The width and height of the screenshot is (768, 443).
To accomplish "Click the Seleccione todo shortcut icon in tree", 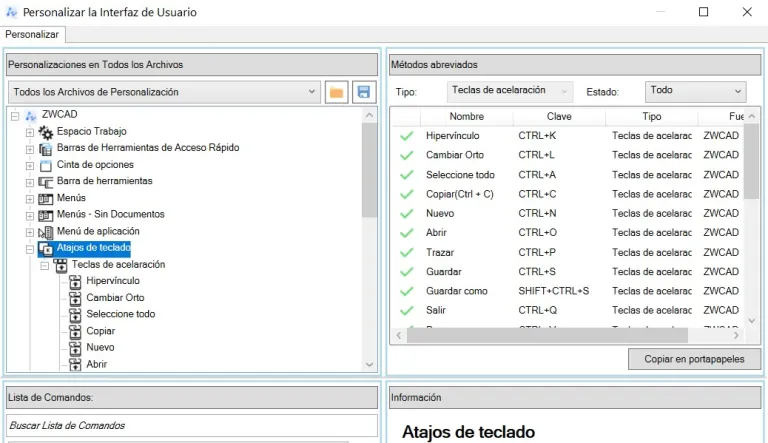I will 75,315.
